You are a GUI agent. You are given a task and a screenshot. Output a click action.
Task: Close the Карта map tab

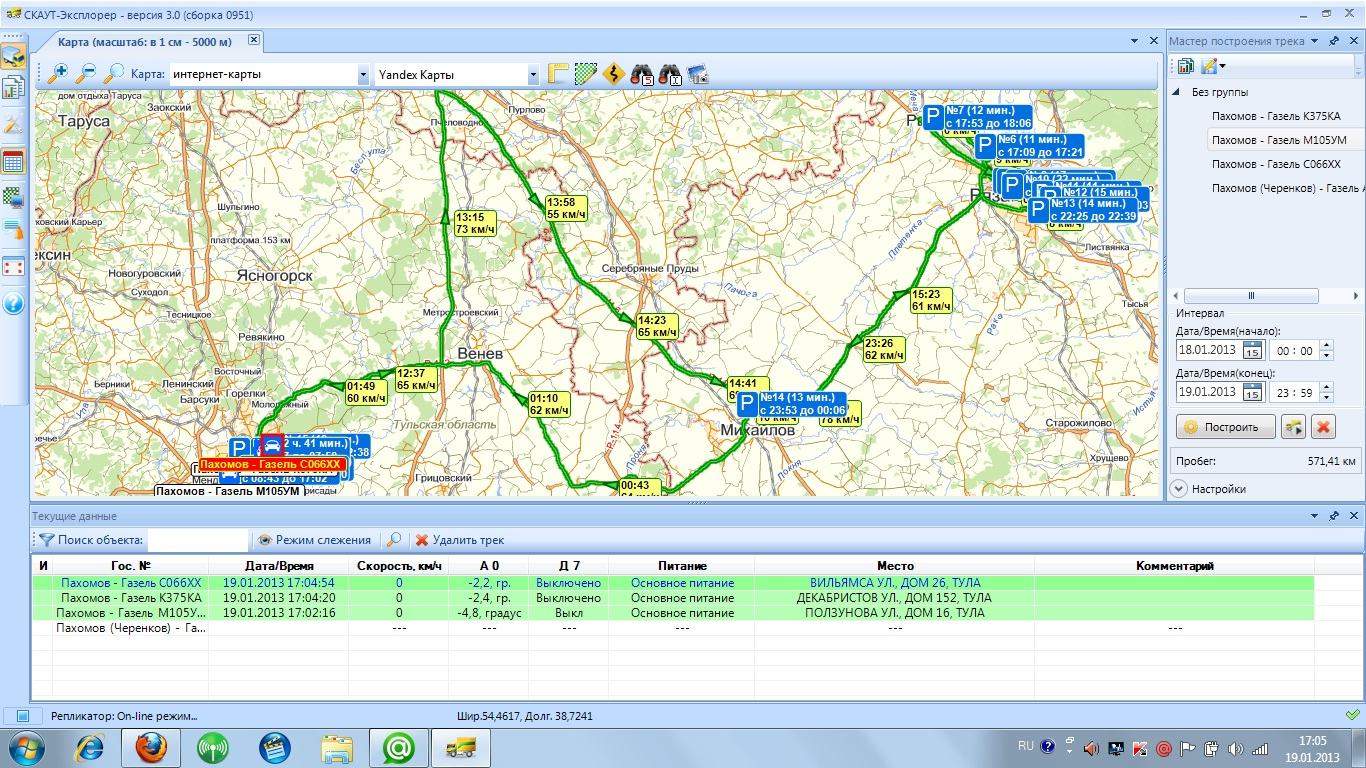[254, 40]
